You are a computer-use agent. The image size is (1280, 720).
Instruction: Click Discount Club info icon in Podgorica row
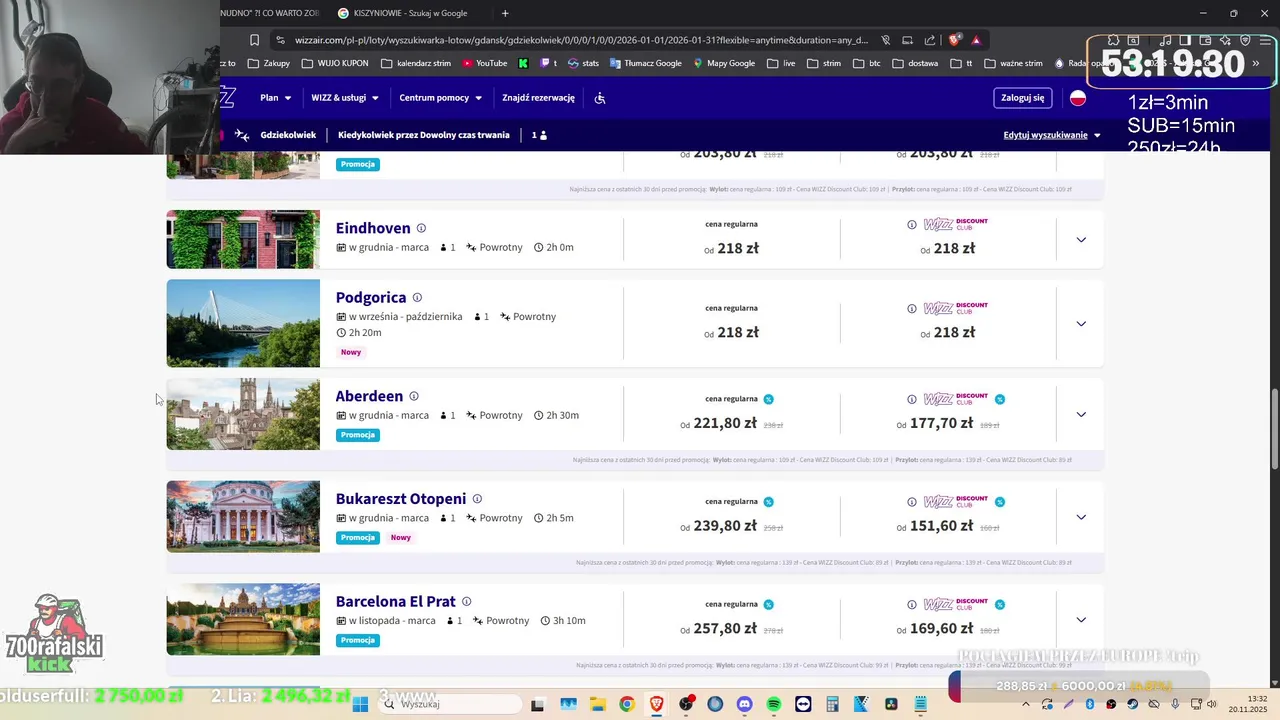pyautogui.click(x=911, y=309)
